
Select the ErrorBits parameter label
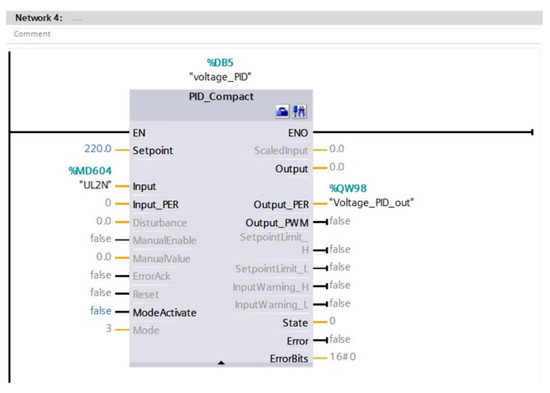289,359
